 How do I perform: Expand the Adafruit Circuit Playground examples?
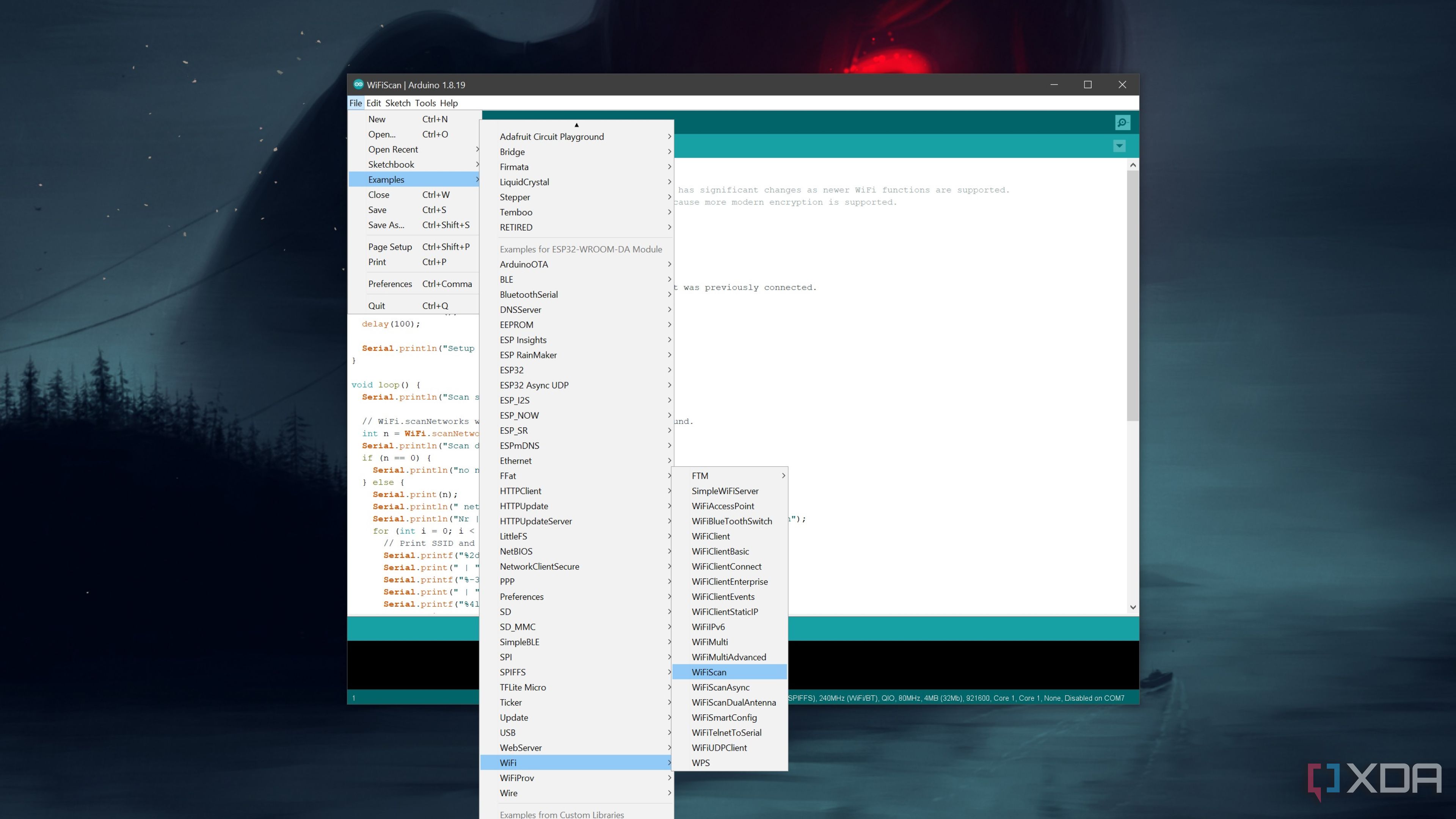(x=576, y=137)
